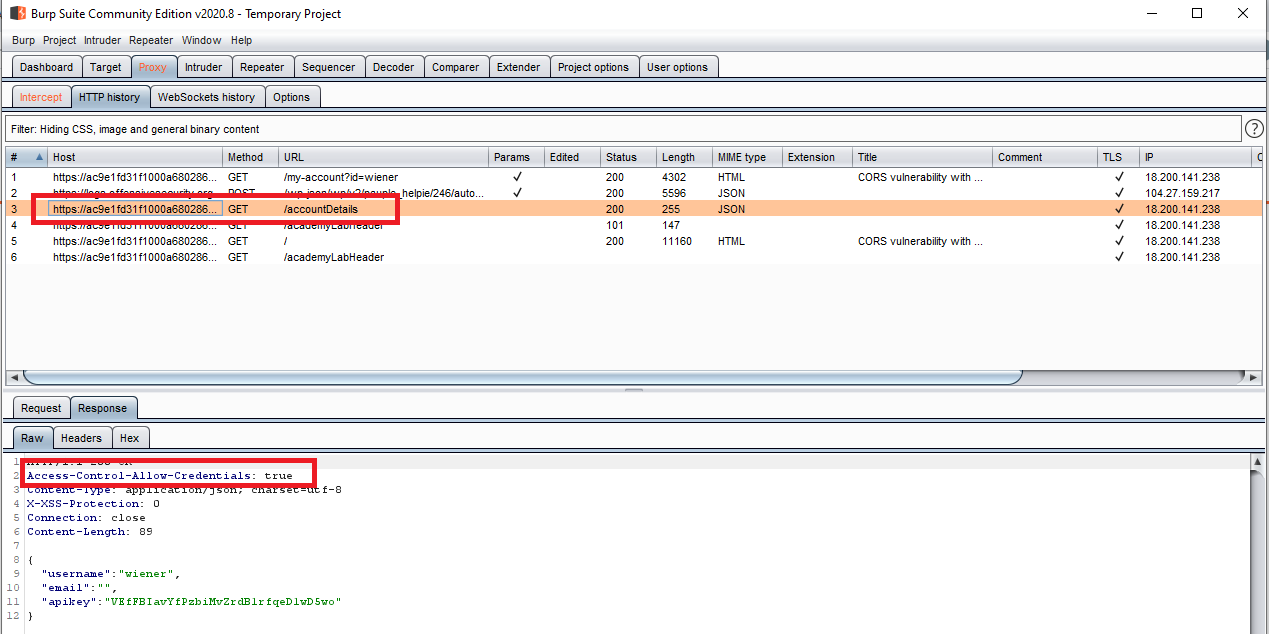Sort by the Comment column header
Viewport: 1269px width, 634px height.
click(1045, 157)
